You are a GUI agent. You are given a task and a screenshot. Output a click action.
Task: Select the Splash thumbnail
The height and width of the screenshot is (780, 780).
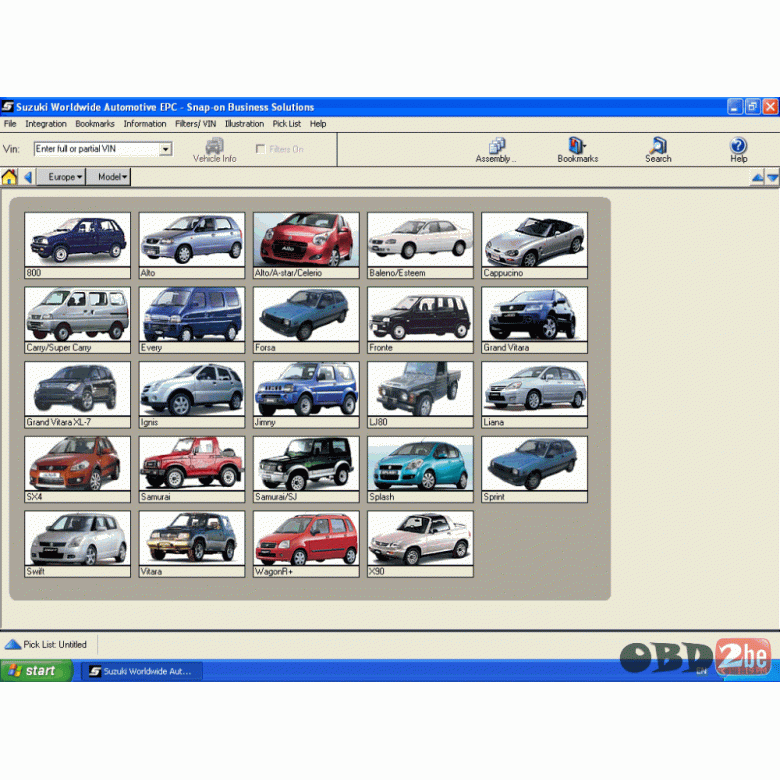pos(420,469)
